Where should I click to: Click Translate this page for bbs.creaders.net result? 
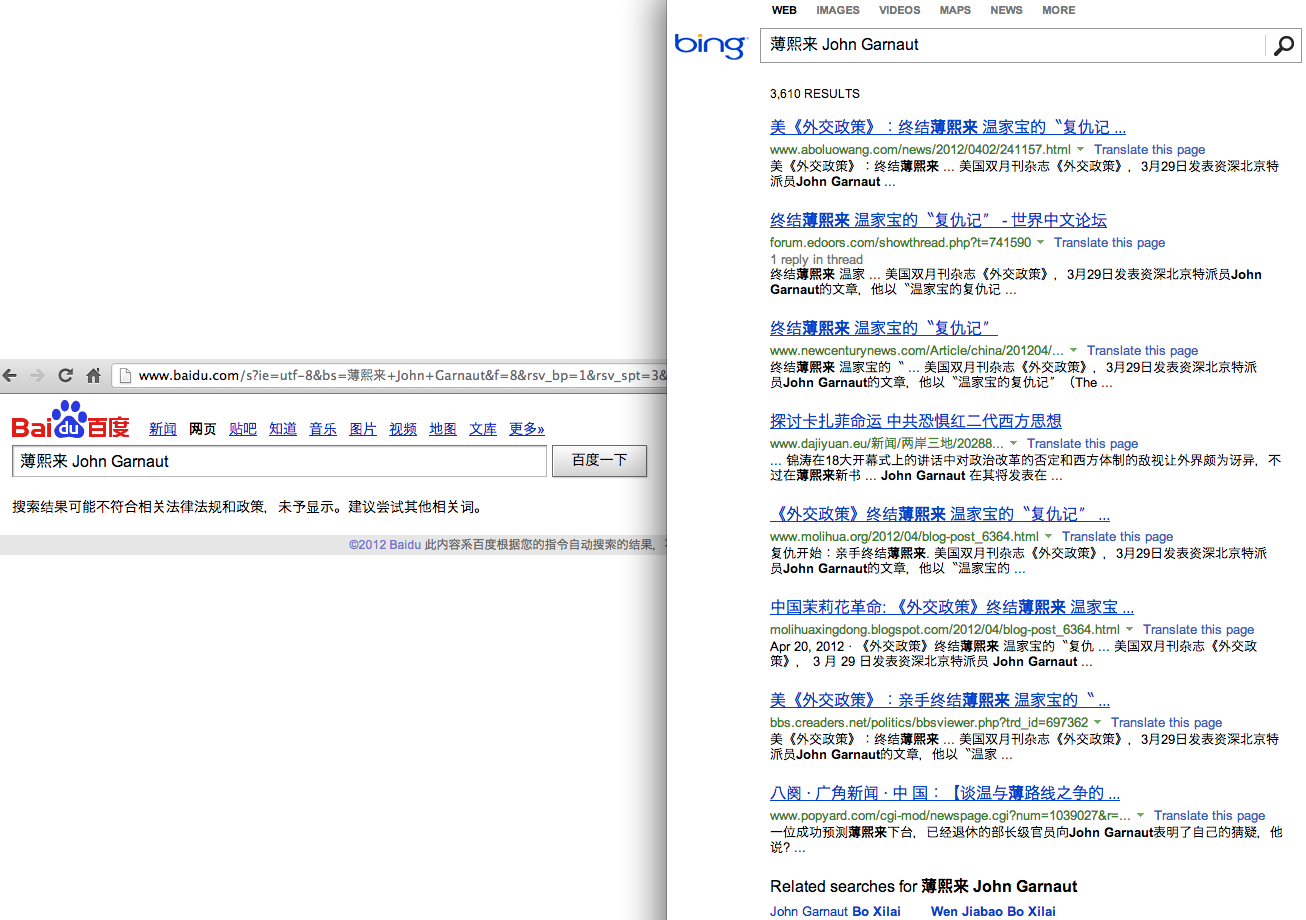click(x=1166, y=722)
